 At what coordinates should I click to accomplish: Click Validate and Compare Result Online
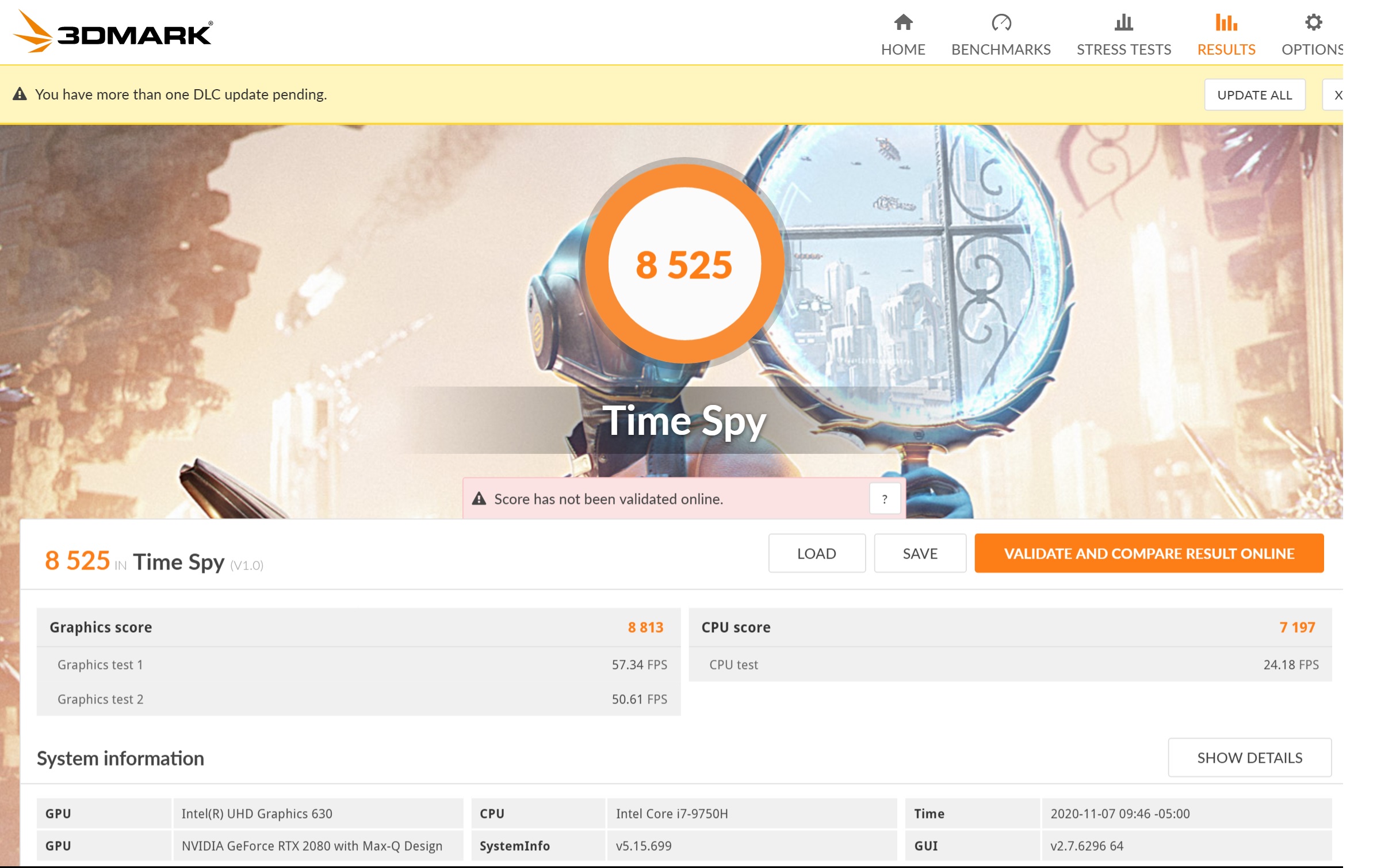pos(1149,553)
